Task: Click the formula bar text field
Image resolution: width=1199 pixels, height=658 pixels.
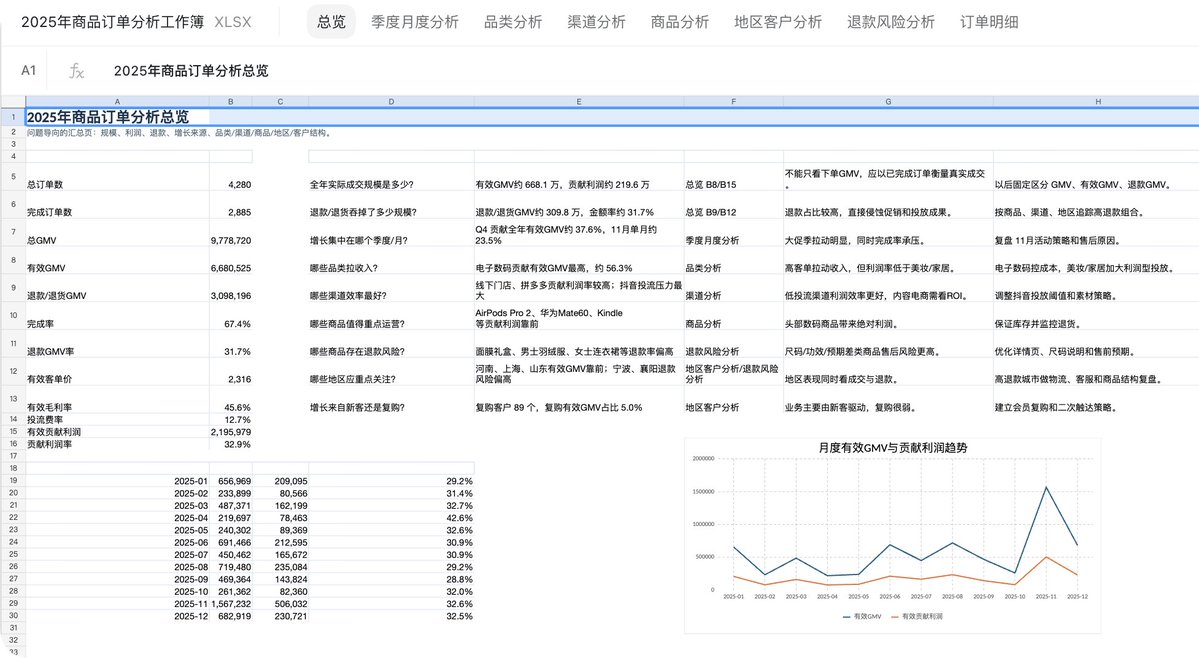Action: [x=650, y=71]
